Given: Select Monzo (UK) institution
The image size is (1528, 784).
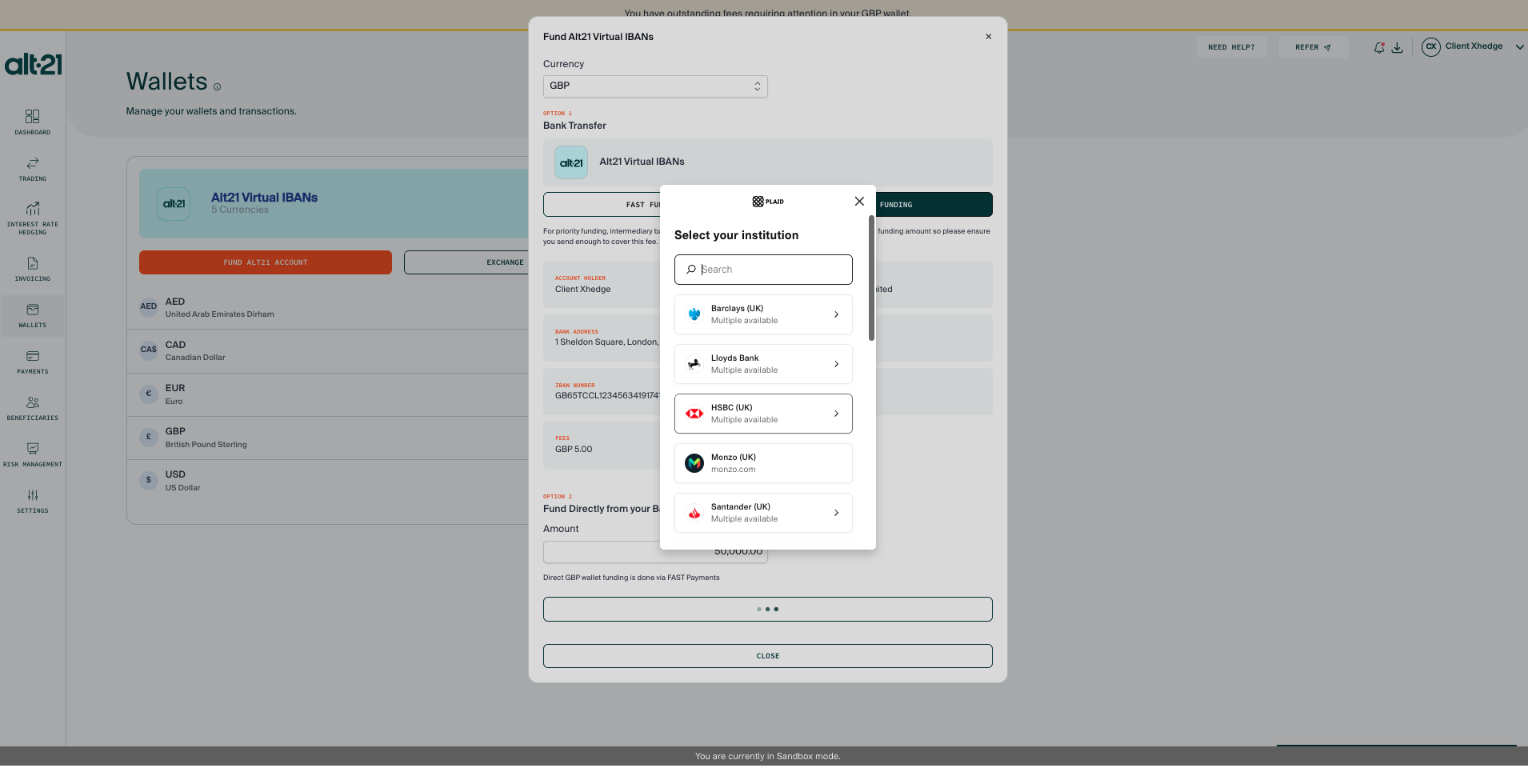Looking at the screenshot, I should coord(762,463).
